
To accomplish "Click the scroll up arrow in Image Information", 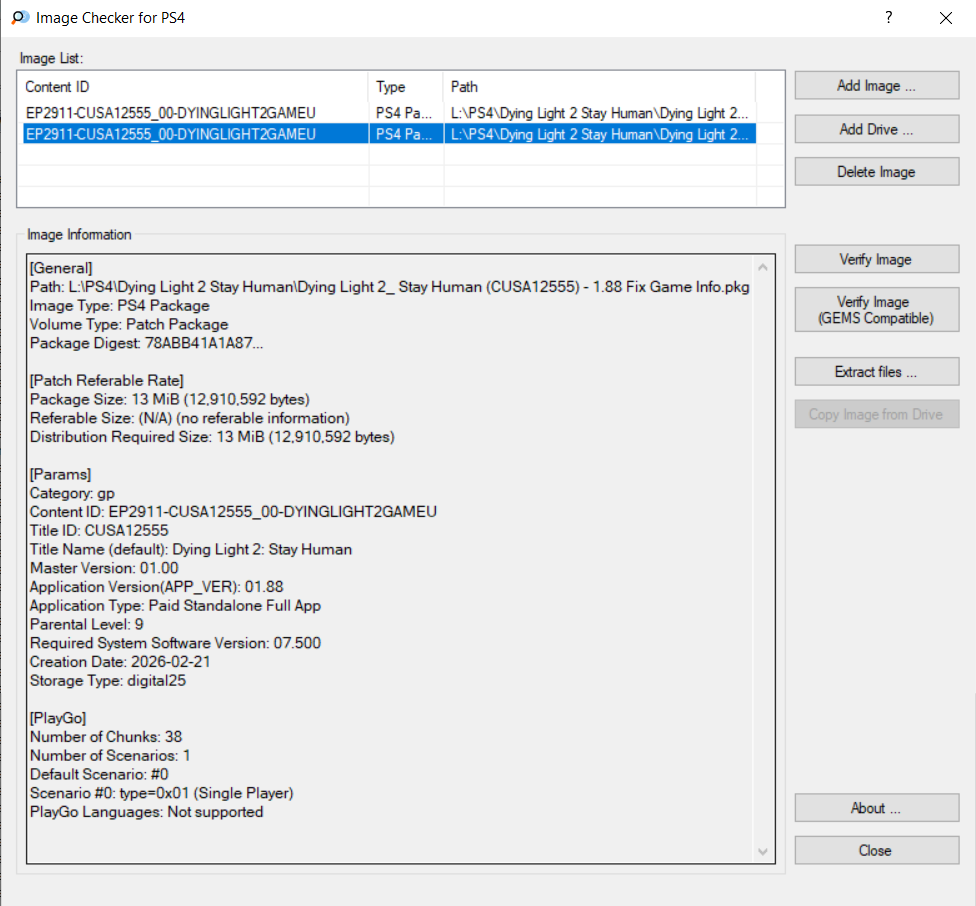I will 765,267.
